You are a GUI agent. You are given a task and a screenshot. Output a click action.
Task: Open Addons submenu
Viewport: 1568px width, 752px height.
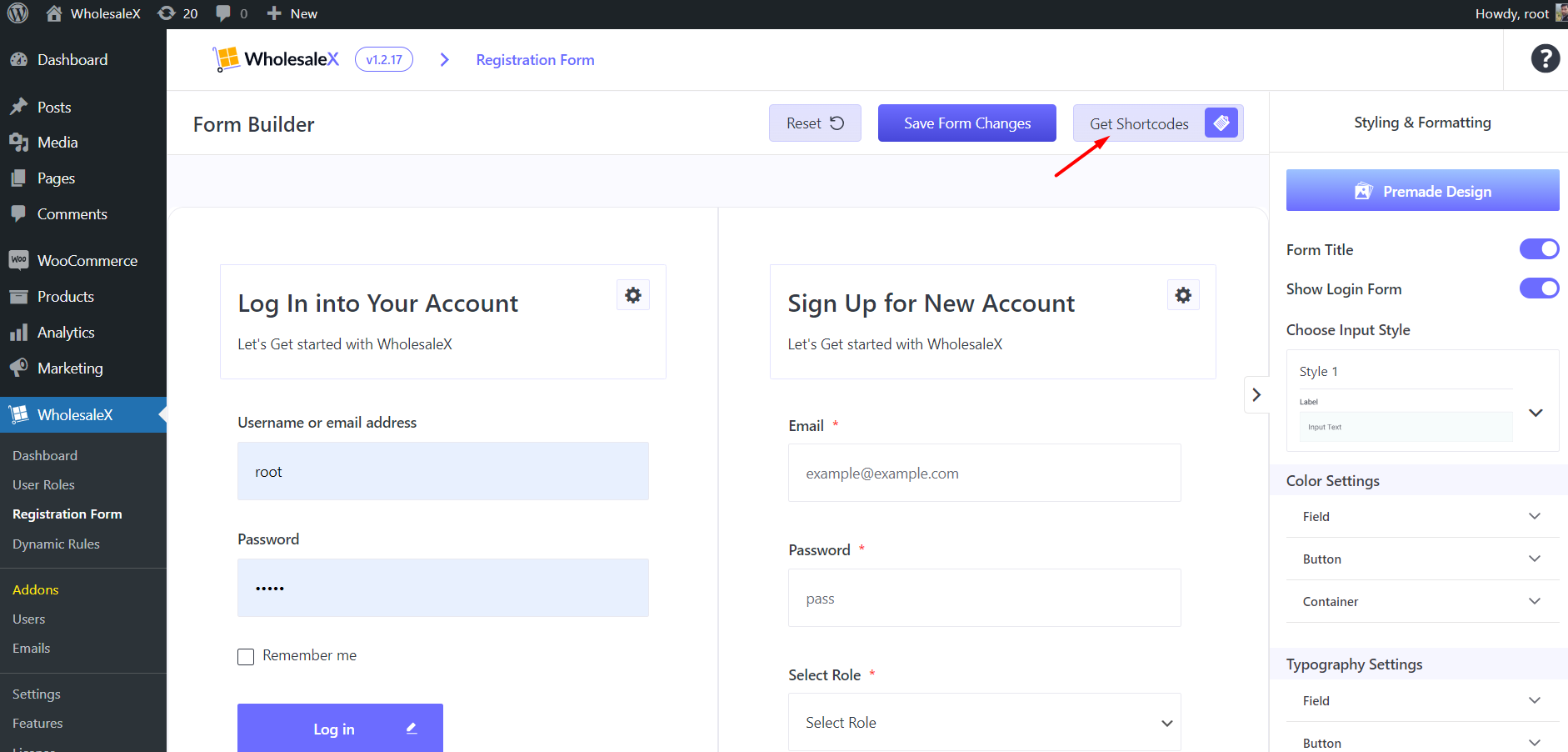coord(36,590)
